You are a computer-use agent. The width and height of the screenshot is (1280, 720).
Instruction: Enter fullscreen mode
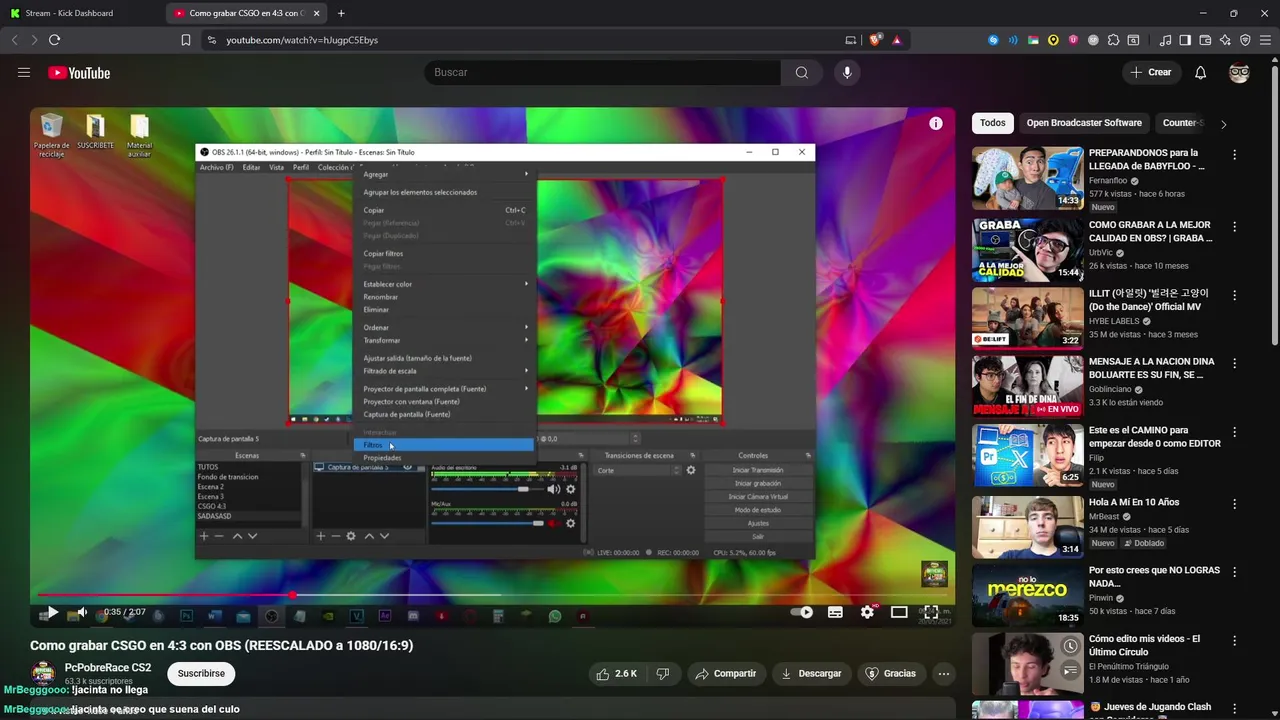(931, 612)
